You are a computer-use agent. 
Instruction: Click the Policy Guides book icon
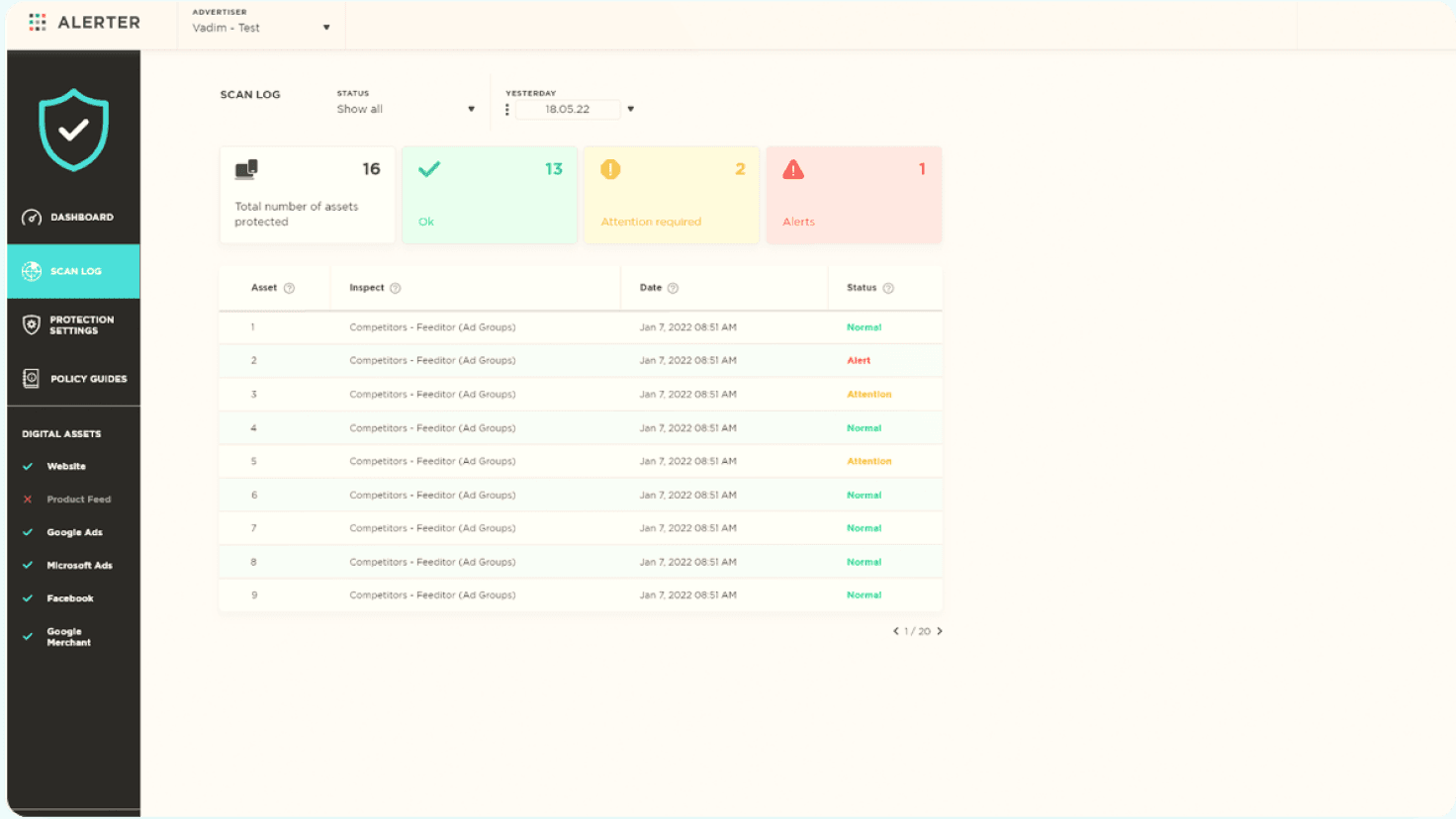pyautogui.click(x=32, y=379)
